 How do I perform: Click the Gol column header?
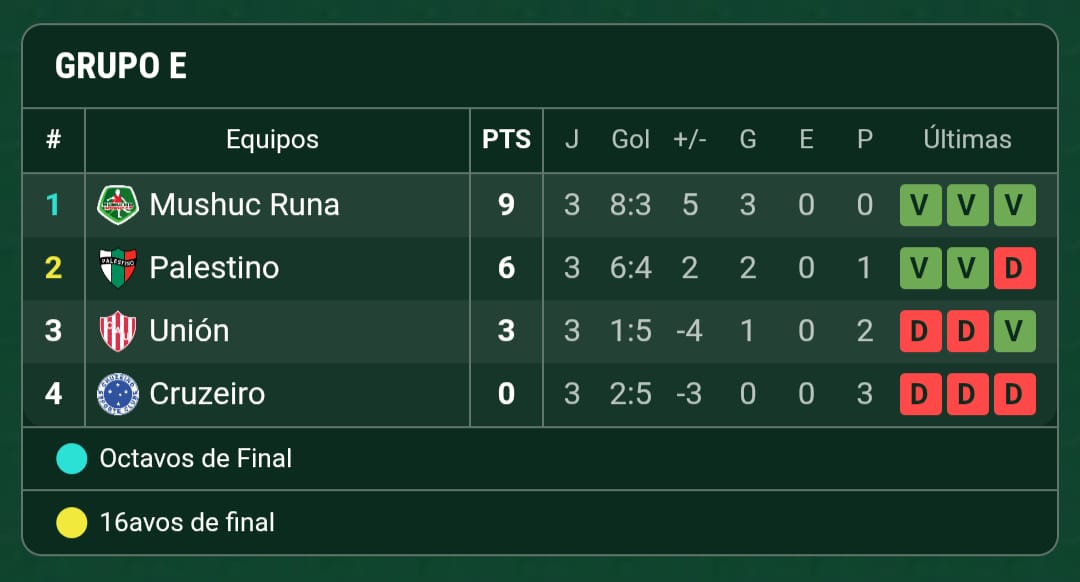(630, 140)
